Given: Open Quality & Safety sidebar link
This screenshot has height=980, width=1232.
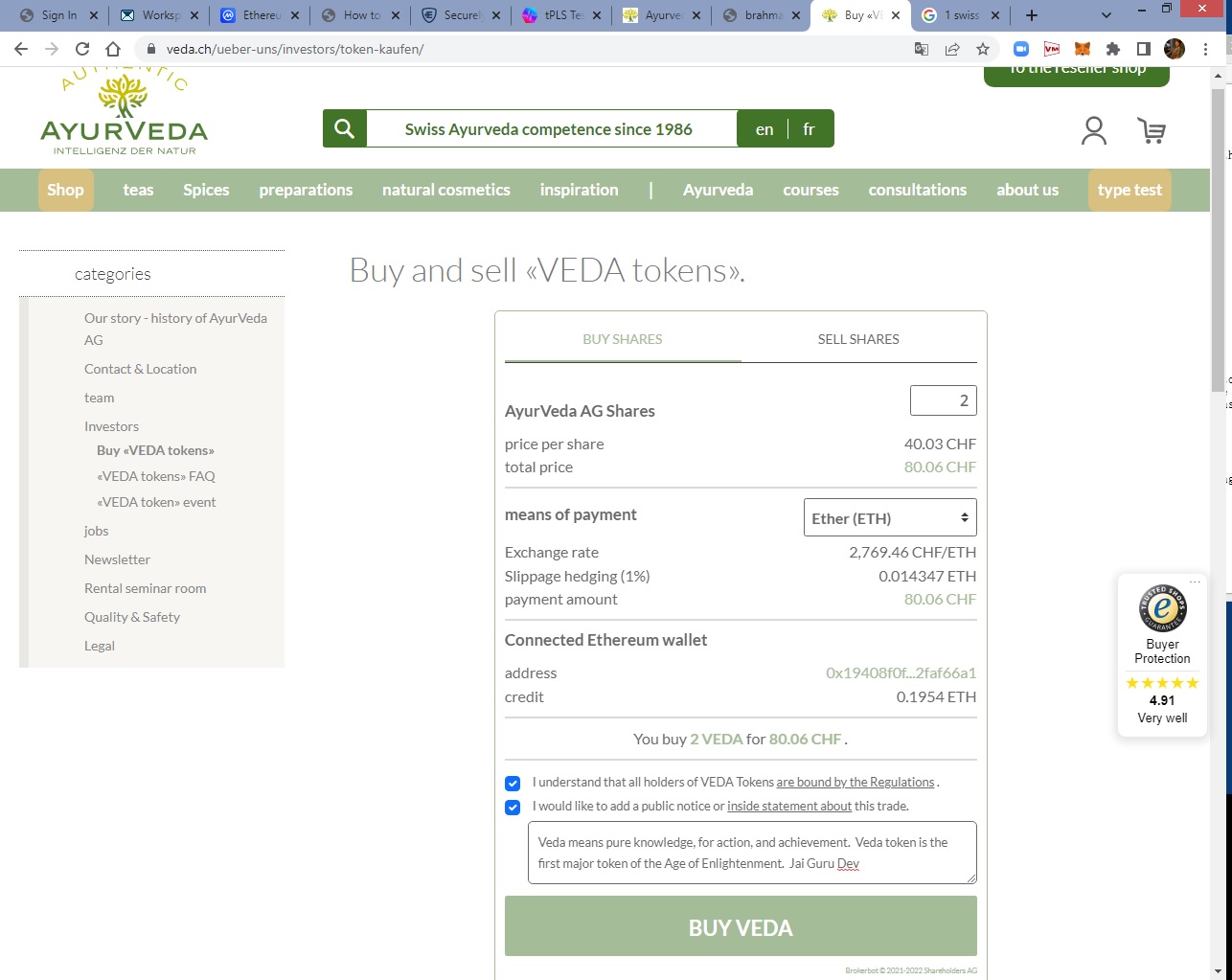Looking at the screenshot, I should (x=132, y=617).
